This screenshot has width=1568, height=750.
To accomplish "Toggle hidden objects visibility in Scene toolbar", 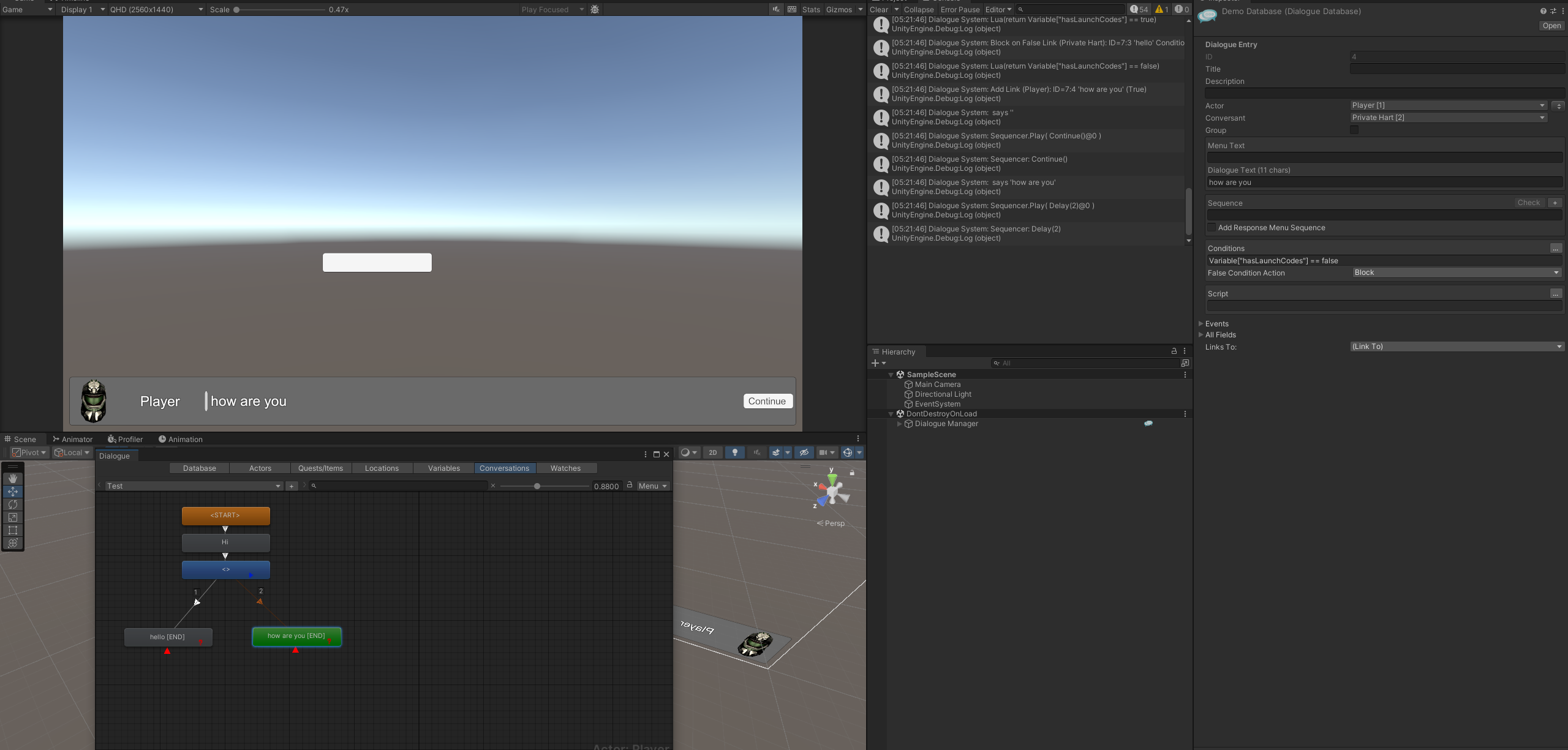I will 804,452.
